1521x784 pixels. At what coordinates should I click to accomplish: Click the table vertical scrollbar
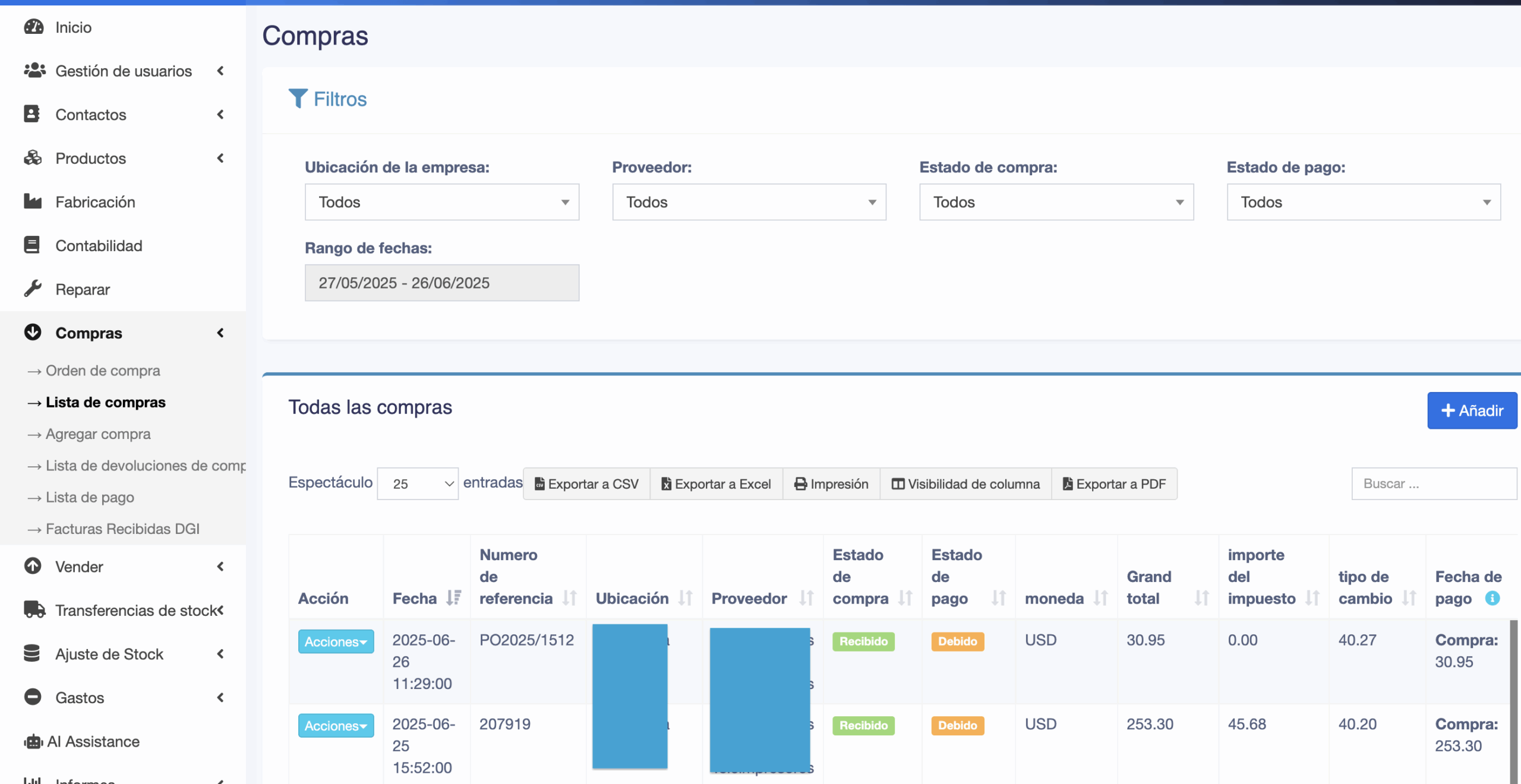click(x=1513, y=701)
